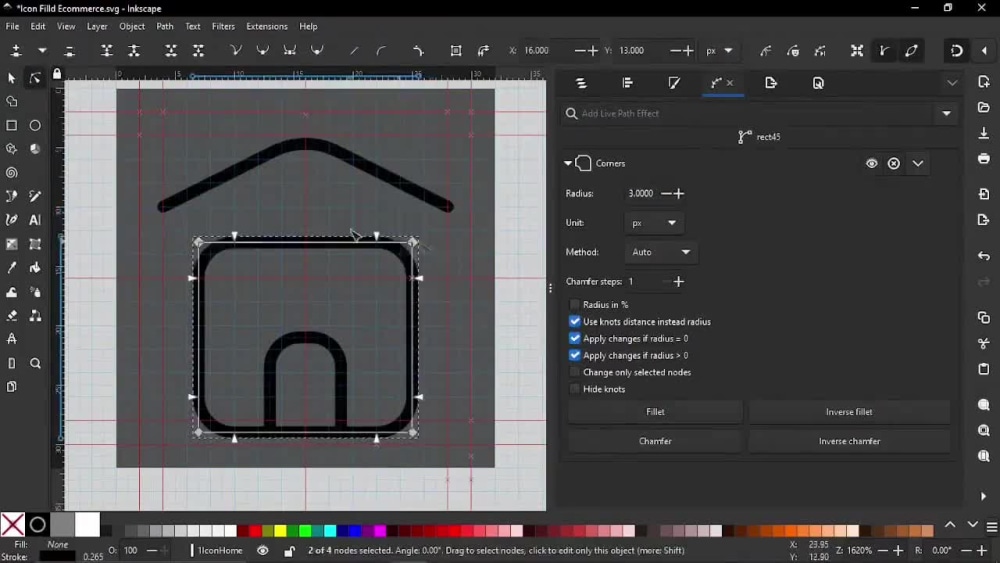Open the Path menu

pyautogui.click(x=165, y=26)
